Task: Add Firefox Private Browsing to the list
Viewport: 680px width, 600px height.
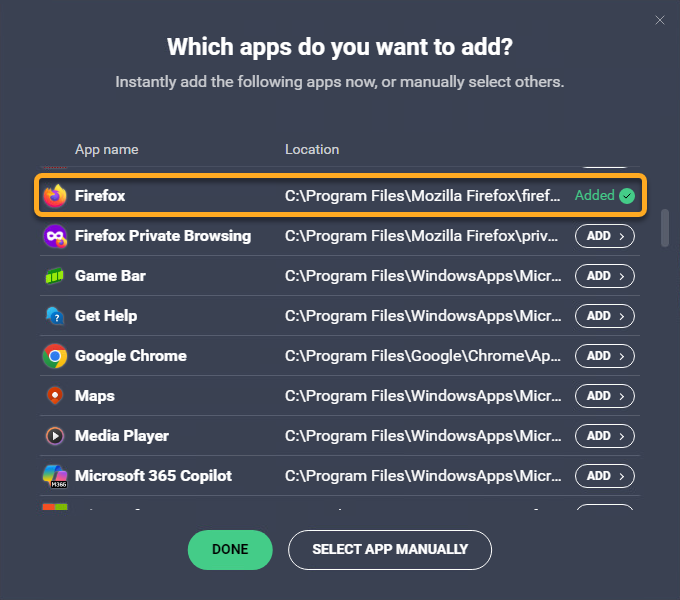Action: coord(604,236)
